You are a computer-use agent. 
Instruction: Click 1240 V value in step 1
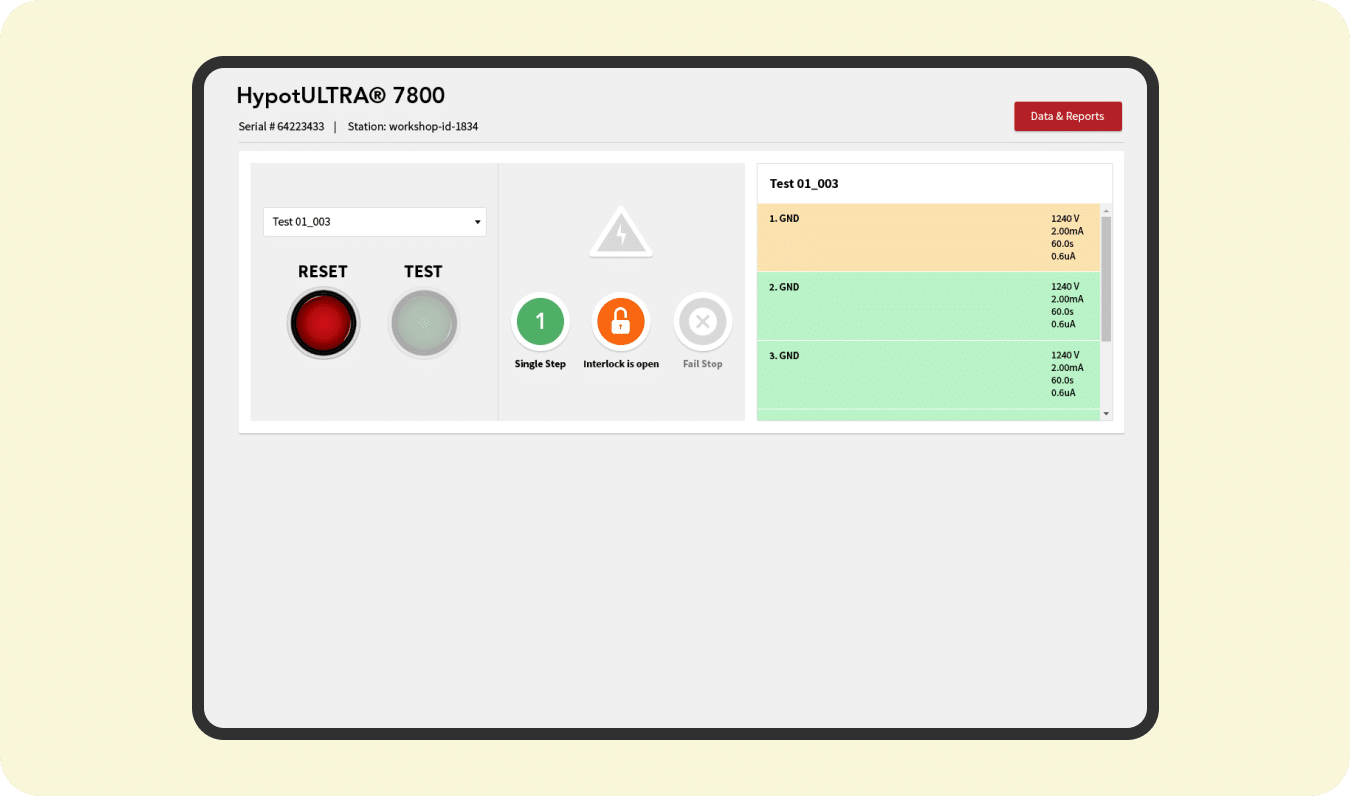1065,218
